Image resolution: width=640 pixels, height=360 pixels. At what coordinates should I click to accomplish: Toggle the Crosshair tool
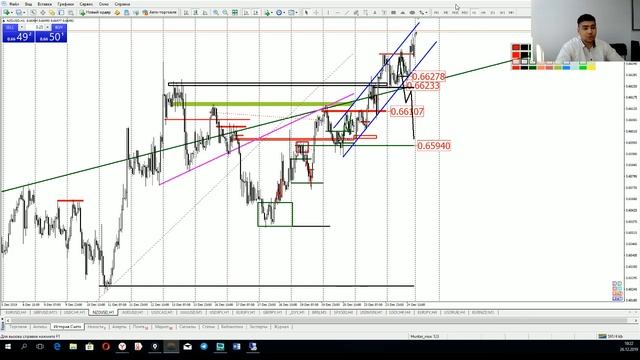[x=316, y=12]
